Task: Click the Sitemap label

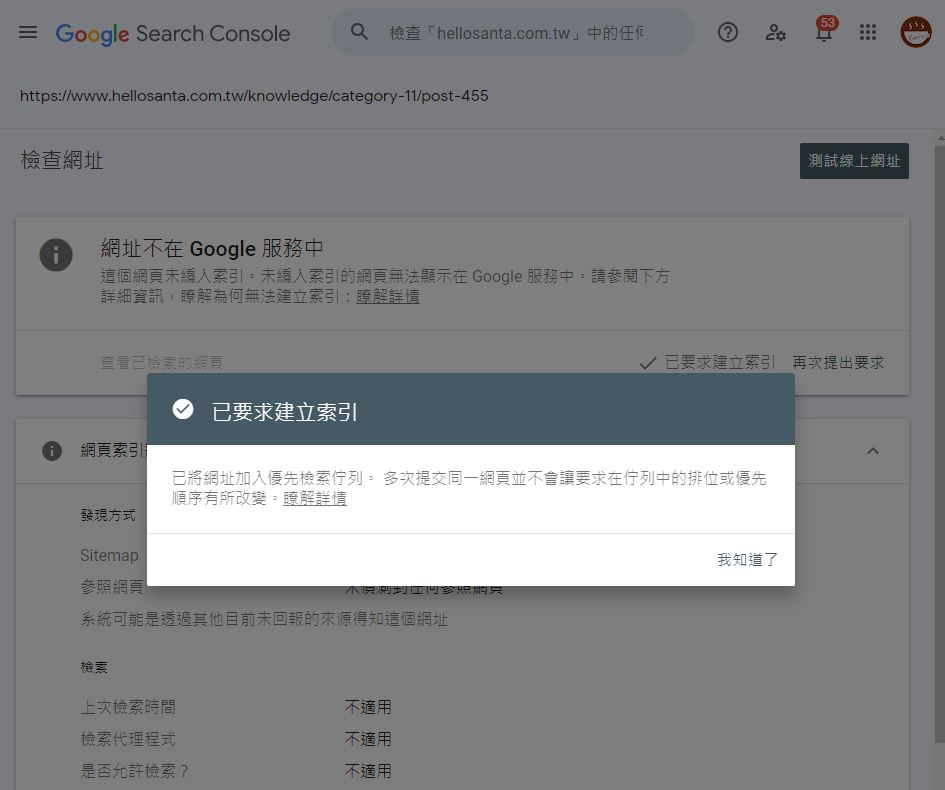Action: tap(109, 556)
